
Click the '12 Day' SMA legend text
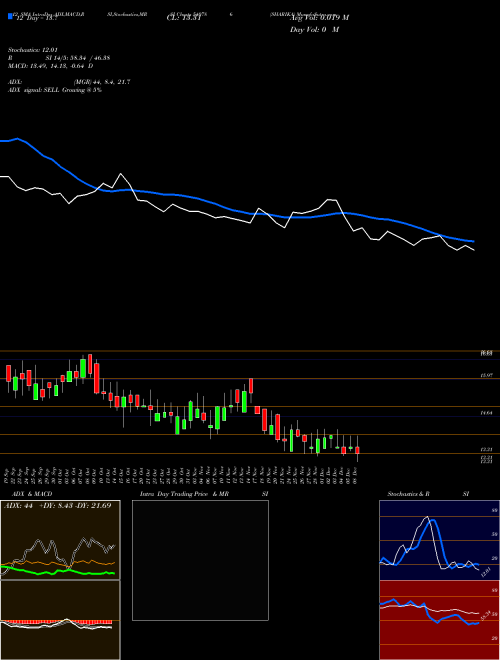point(36,18)
